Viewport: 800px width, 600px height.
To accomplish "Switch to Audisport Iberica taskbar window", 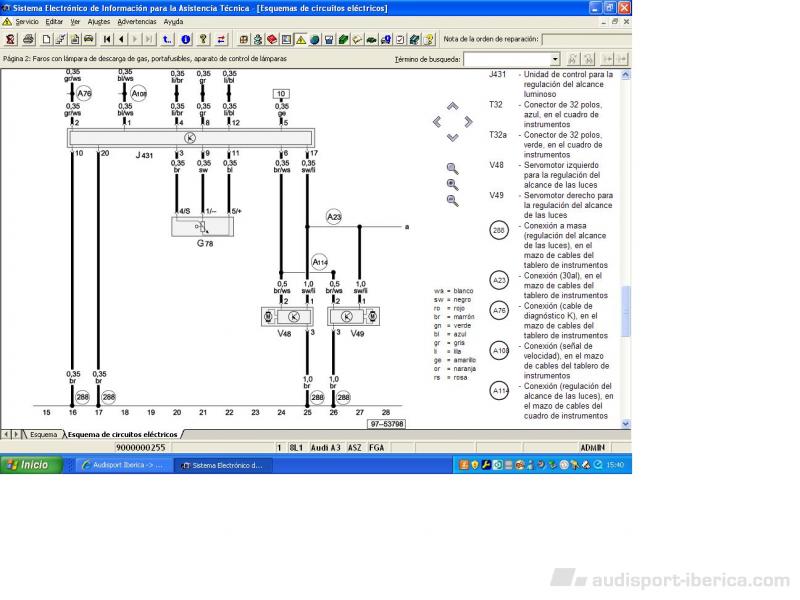I will pos(122,465).
